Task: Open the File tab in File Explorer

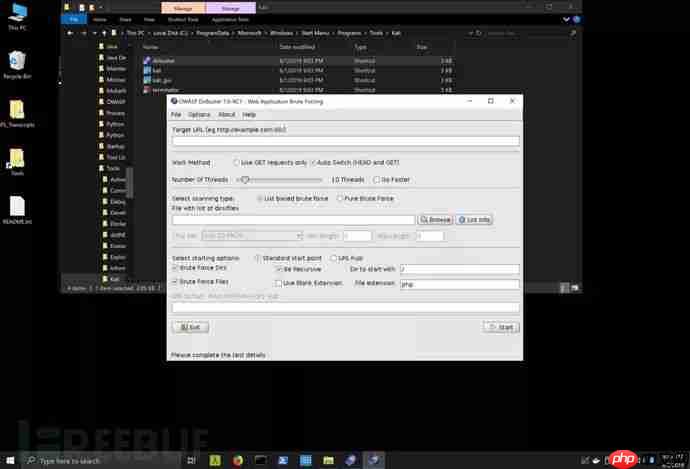Action: pyautogui.click(x=74, y=19)
